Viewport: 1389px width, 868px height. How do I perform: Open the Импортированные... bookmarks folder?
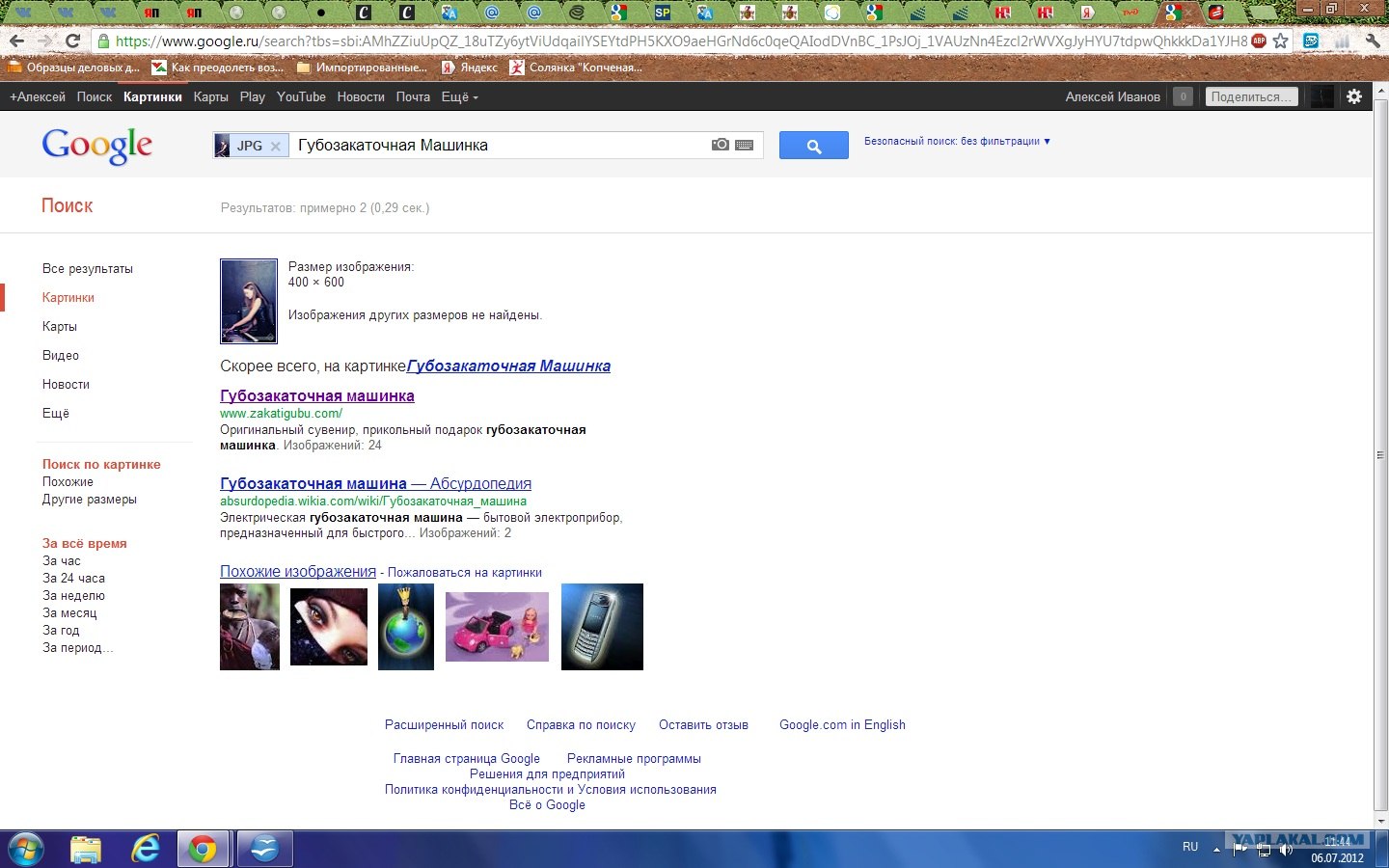click(362, 68)
